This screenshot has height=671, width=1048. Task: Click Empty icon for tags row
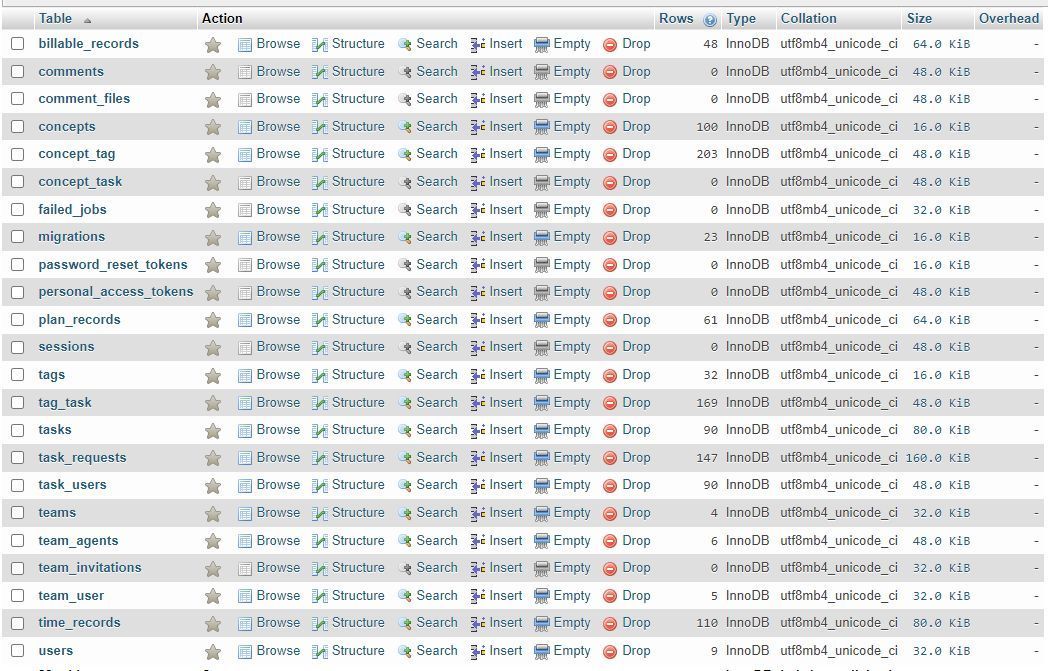[542, 376]
